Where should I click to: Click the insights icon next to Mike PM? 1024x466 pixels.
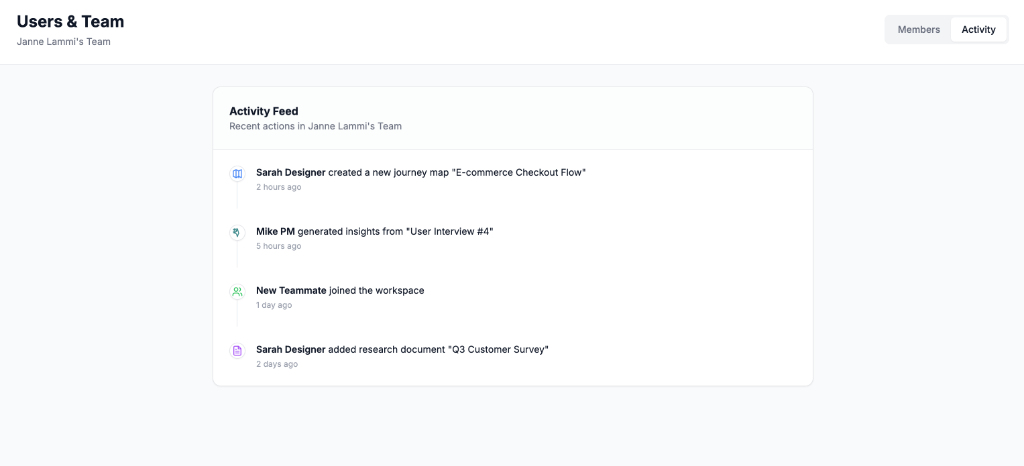point(237,233)
